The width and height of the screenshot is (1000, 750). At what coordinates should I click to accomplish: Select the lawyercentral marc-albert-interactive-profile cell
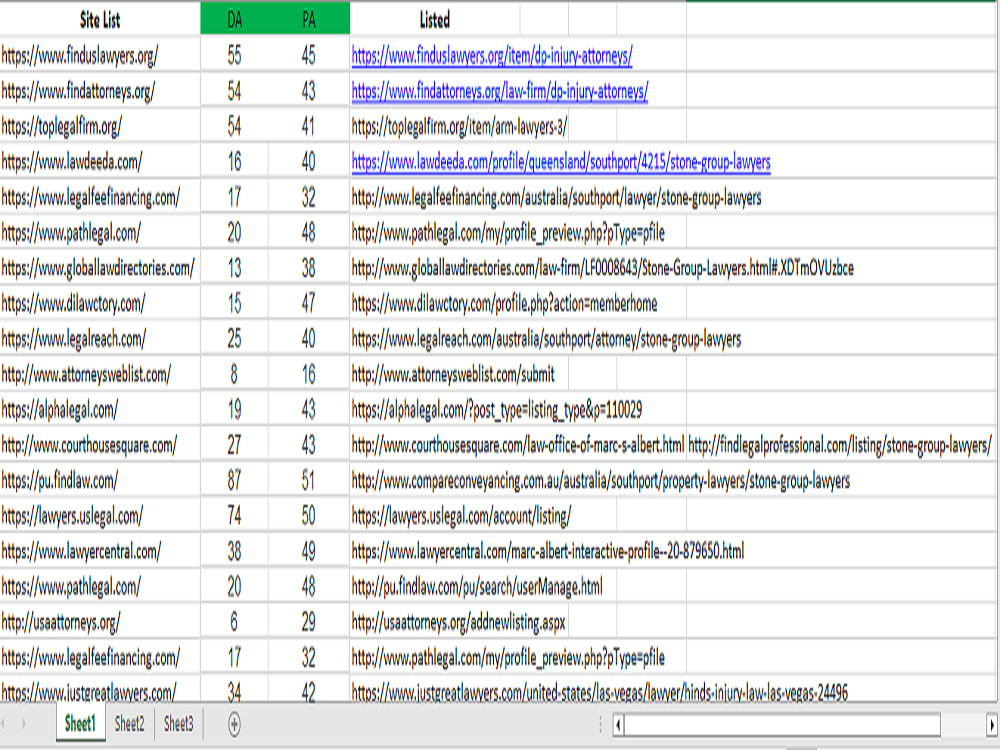[548, 551]
